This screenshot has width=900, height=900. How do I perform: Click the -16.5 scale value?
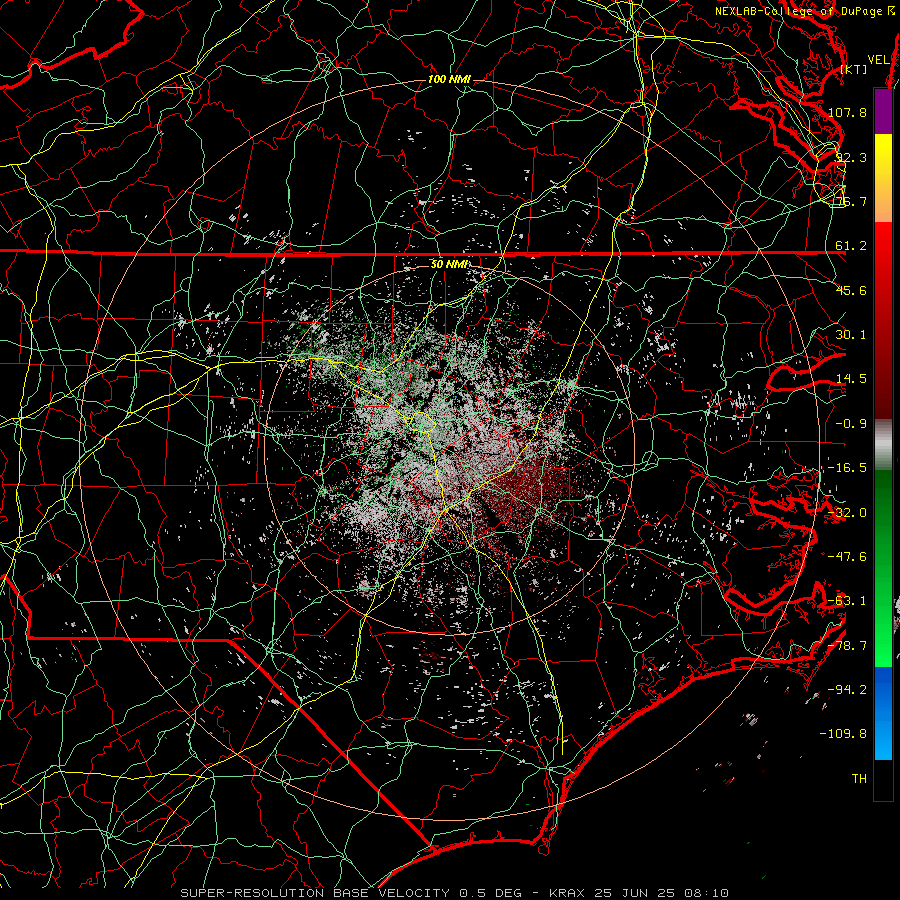point(847,468)
